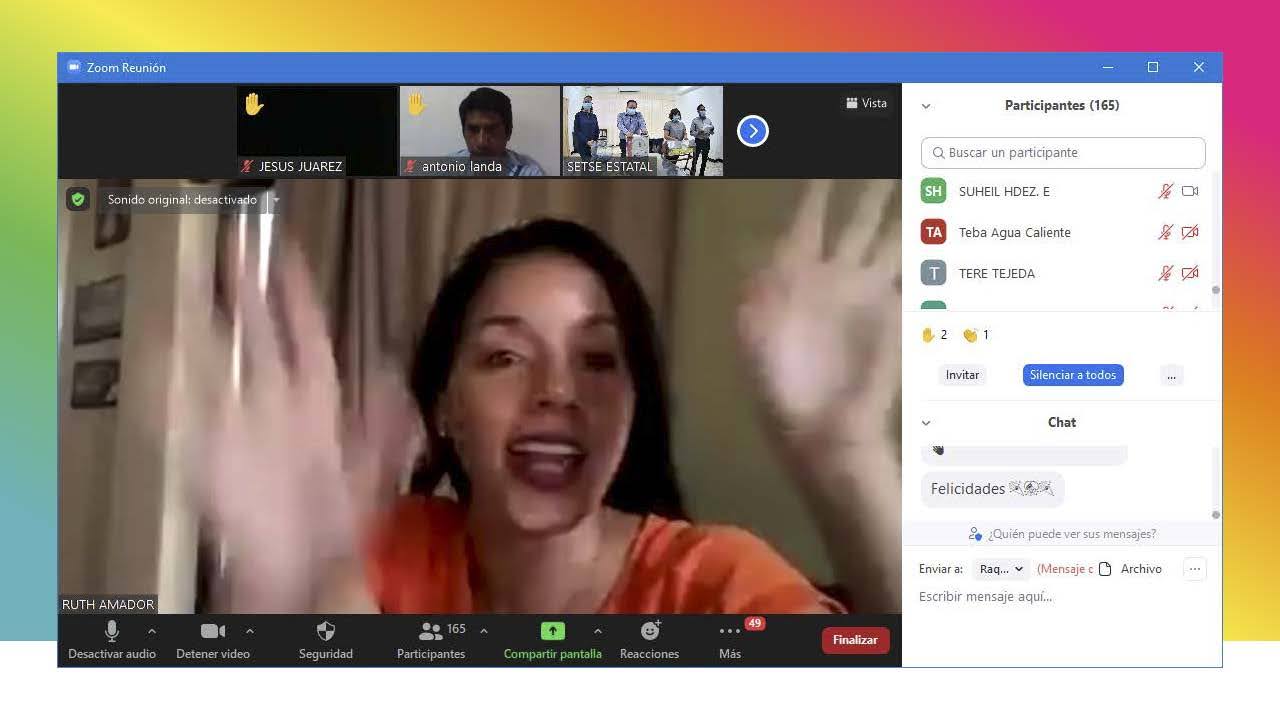Open the Participantes panel from the toolbar
The image size is (1280, 720).
(431, 640)
